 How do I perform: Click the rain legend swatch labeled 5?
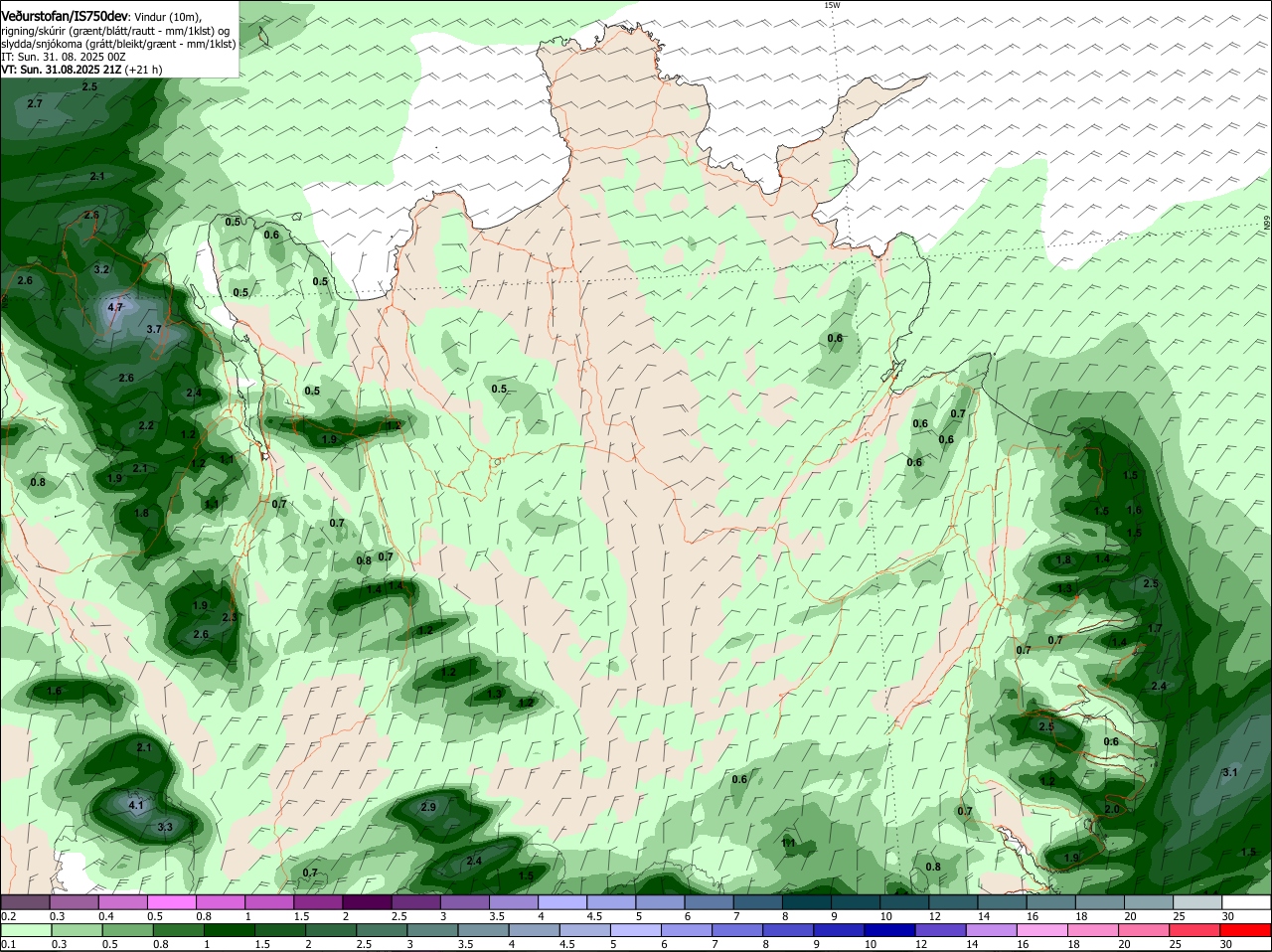click(x=636, y=930)
